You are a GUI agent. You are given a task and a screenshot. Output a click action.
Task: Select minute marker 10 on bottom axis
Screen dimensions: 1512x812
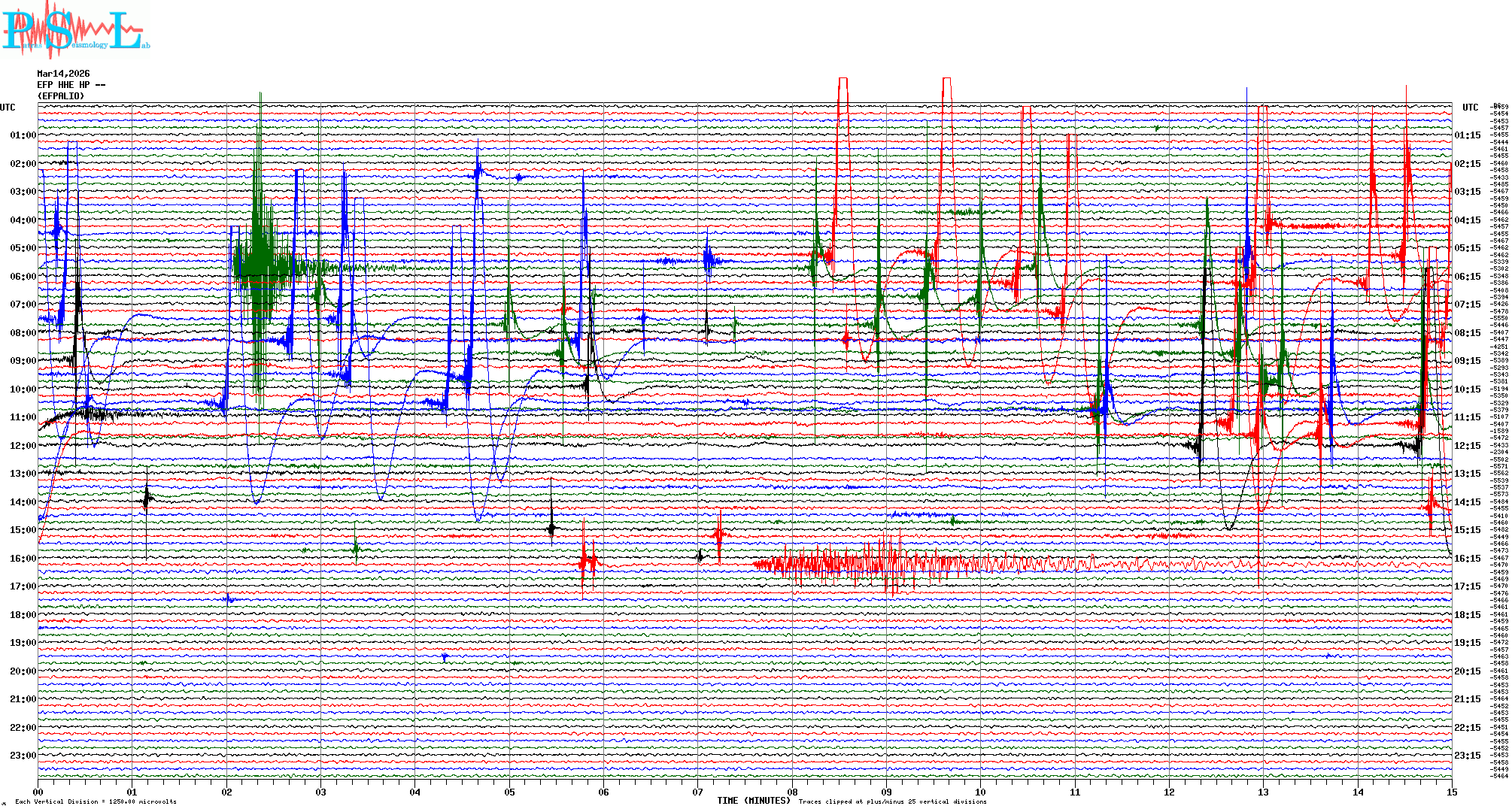(x=980, y=792)
